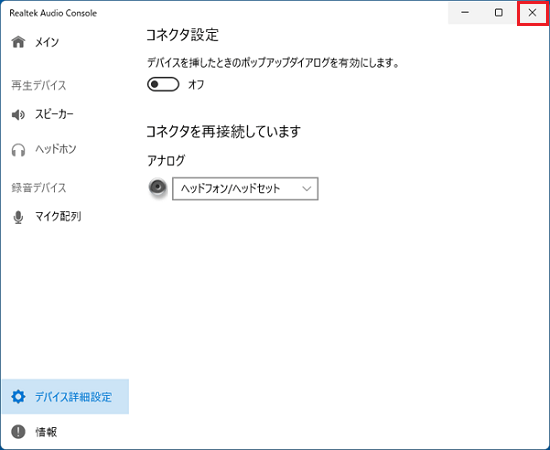Image resolution: width=550 pixels, height=450 pixels.
Task: Select the スピーカー speaker icon
Action: pyautogui.click(x=18, y=115)
